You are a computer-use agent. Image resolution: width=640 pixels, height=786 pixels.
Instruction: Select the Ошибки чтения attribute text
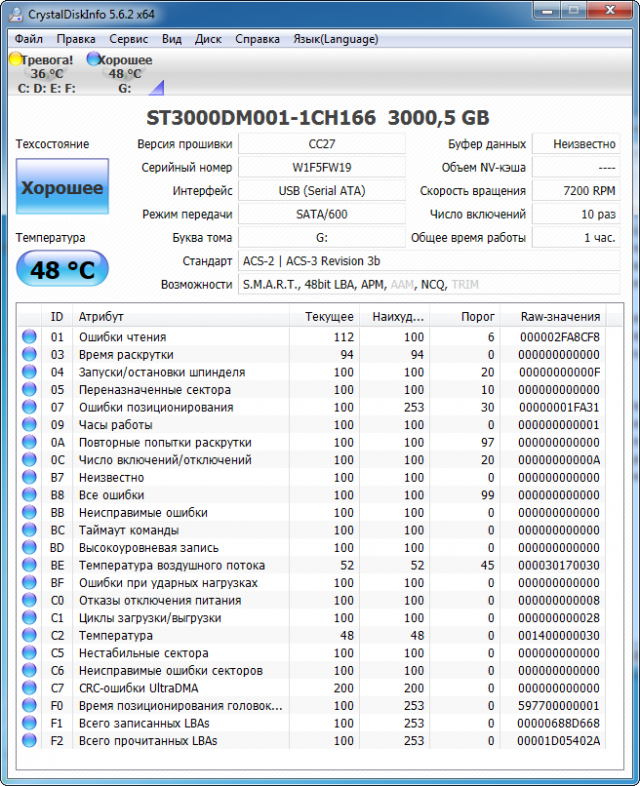tap(122, 337)
